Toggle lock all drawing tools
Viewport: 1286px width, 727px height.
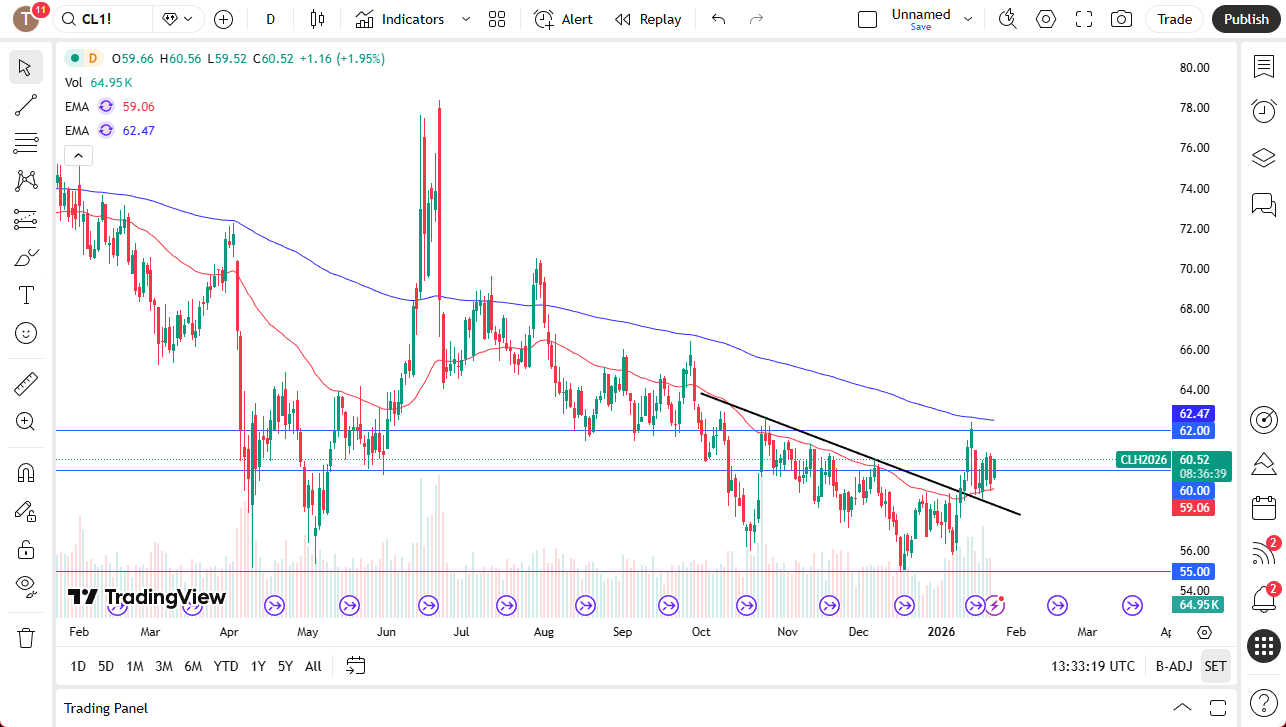coord(26,548)
